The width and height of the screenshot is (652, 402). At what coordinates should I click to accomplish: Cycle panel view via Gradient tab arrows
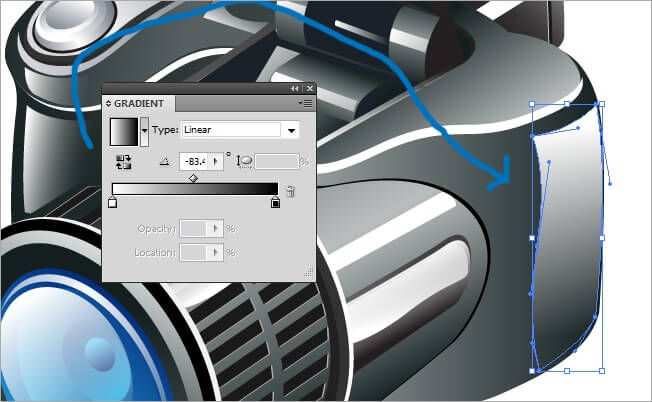point(109,104)
